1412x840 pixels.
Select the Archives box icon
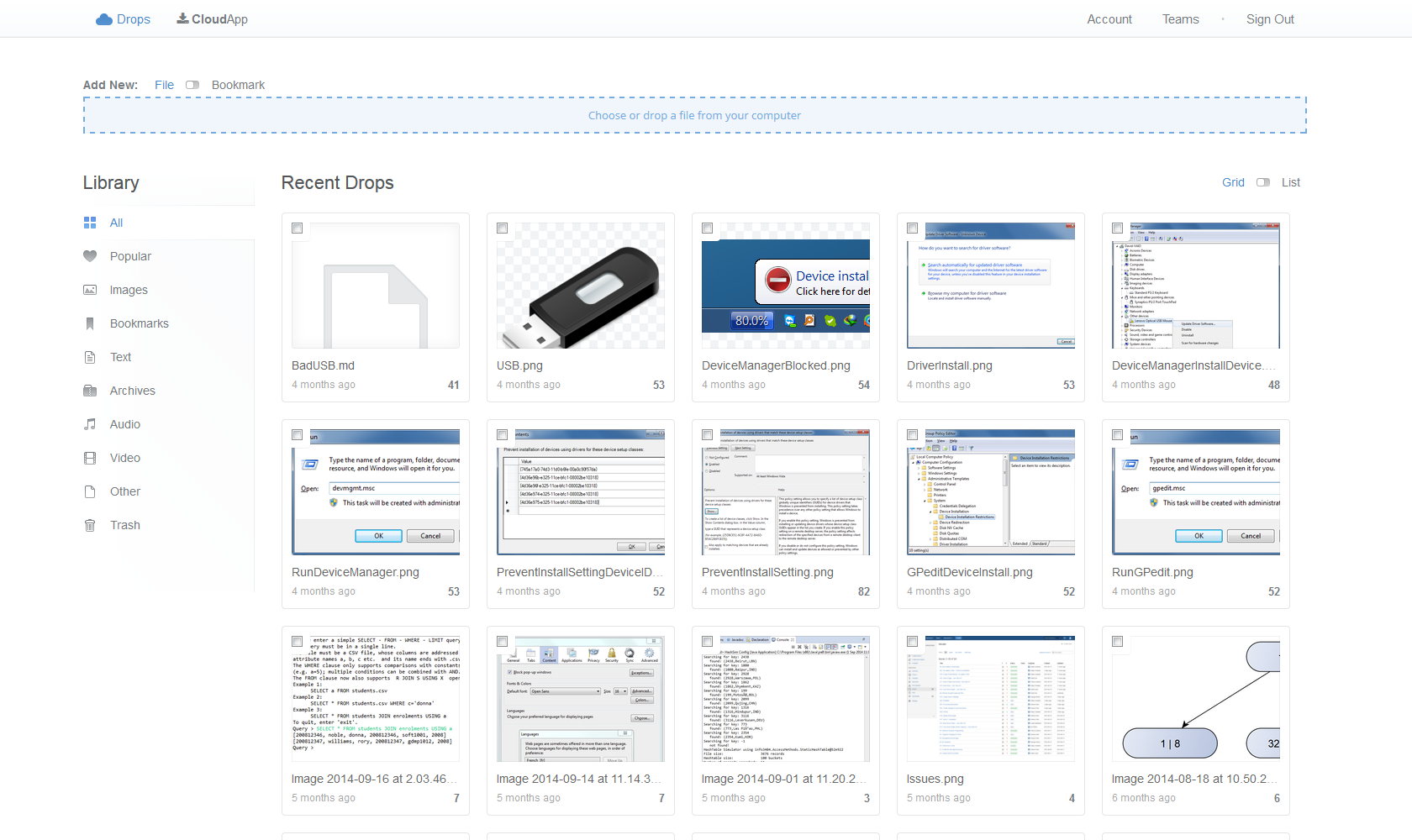[90, 390]
